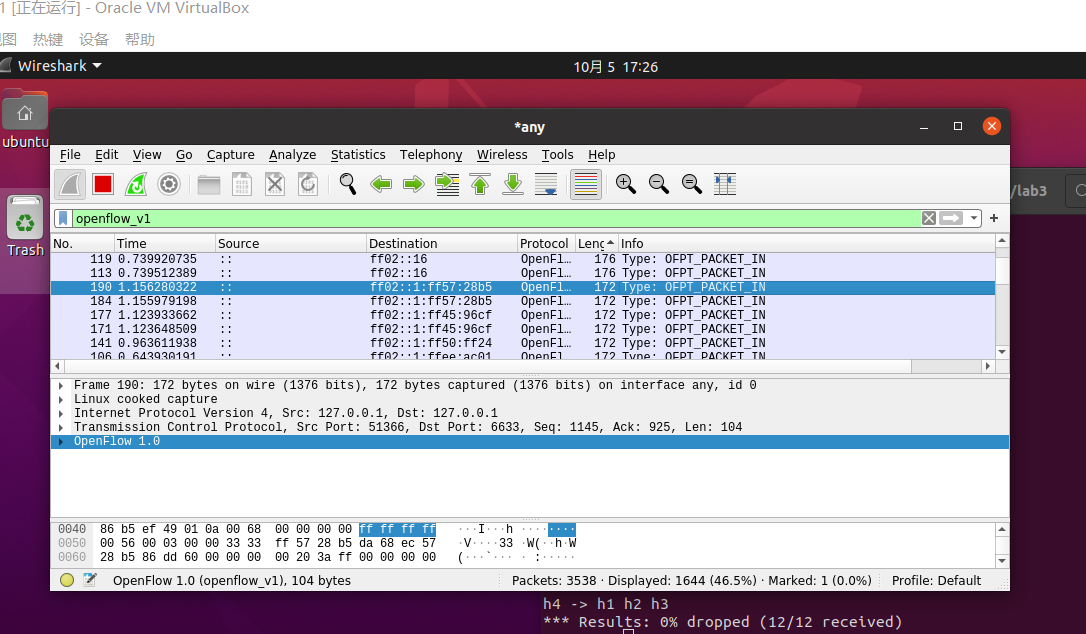The width and height of the screenshot is (1086, 634).
Task: Open capture file properties status icon
Action: point(89,581)
